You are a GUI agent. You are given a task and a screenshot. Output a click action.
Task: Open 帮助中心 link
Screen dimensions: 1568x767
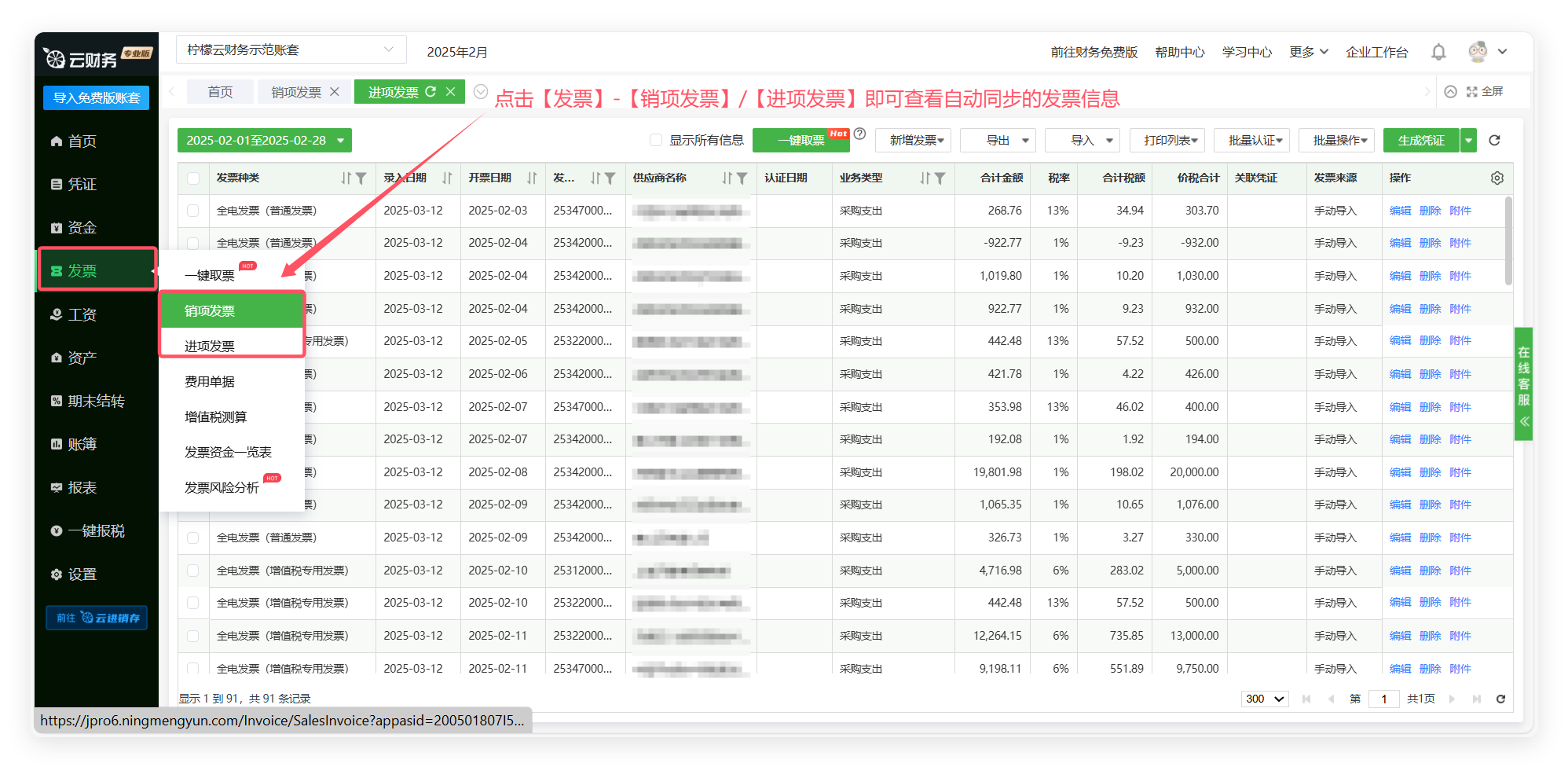1180,52
